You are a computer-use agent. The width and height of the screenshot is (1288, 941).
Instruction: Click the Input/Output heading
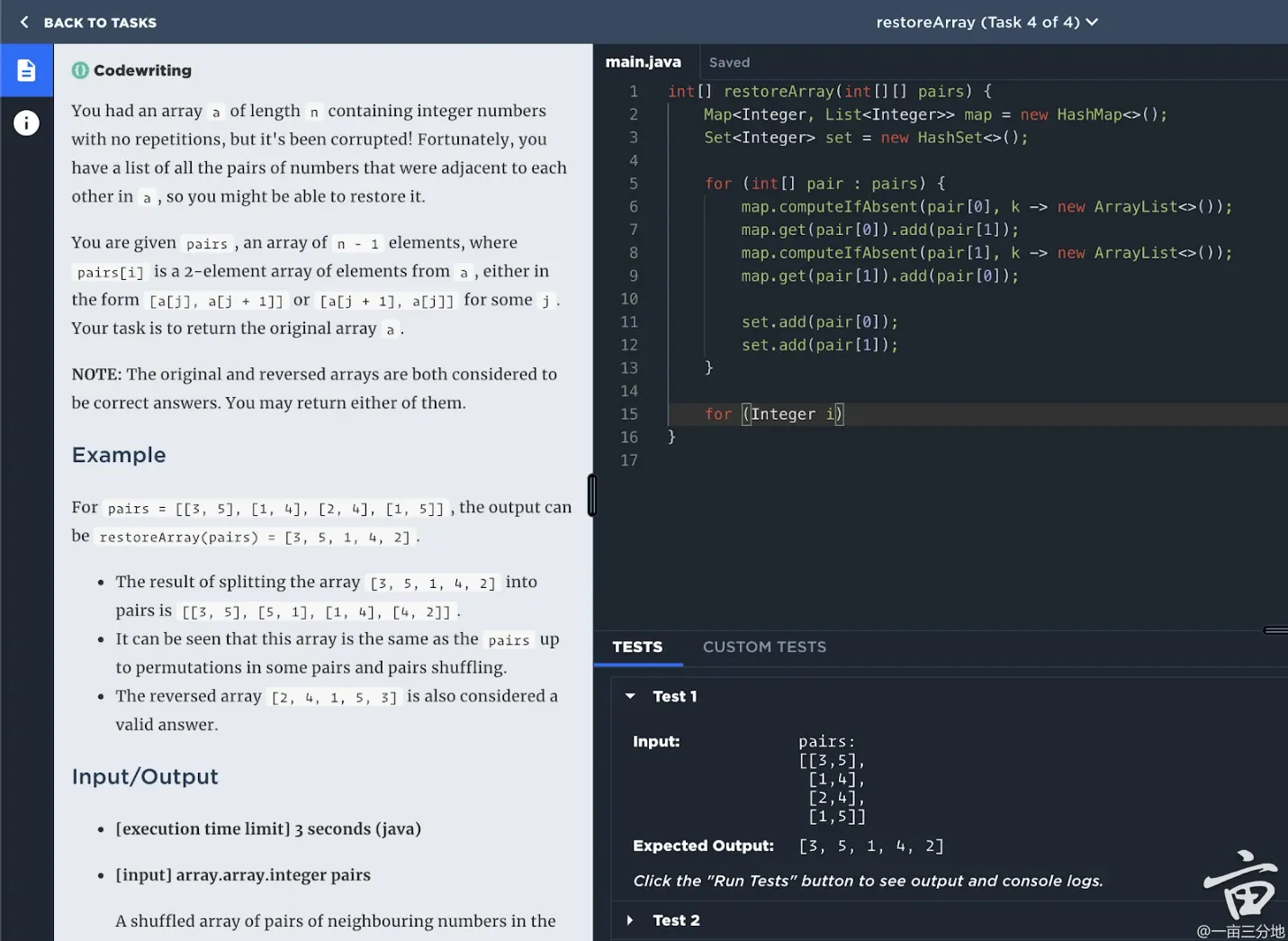[145, 776]
